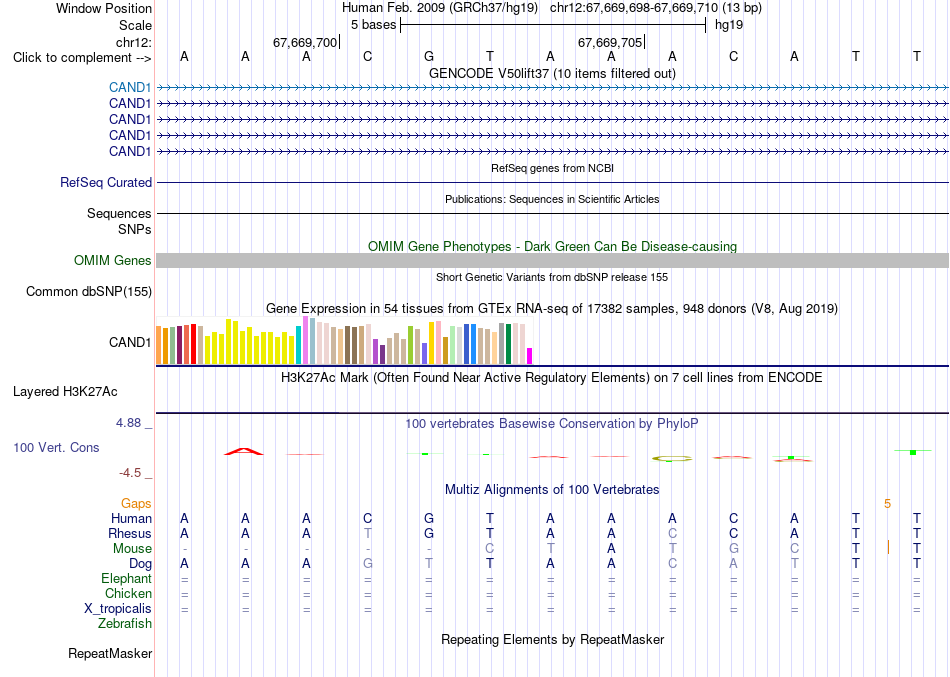The image size is (950, 677).
Task: Click the G base in the Mouse row
Action: [x=733, y=549]
